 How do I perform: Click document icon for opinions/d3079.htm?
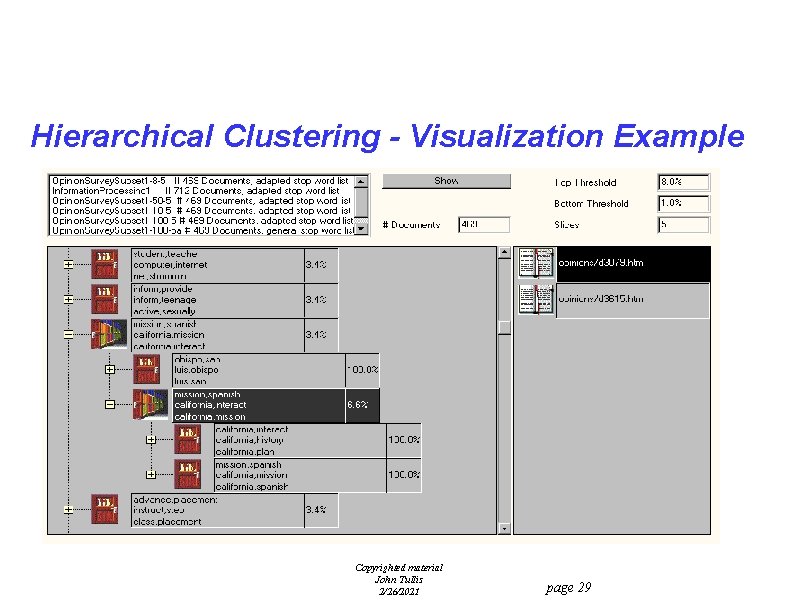[x=536, y=263]
